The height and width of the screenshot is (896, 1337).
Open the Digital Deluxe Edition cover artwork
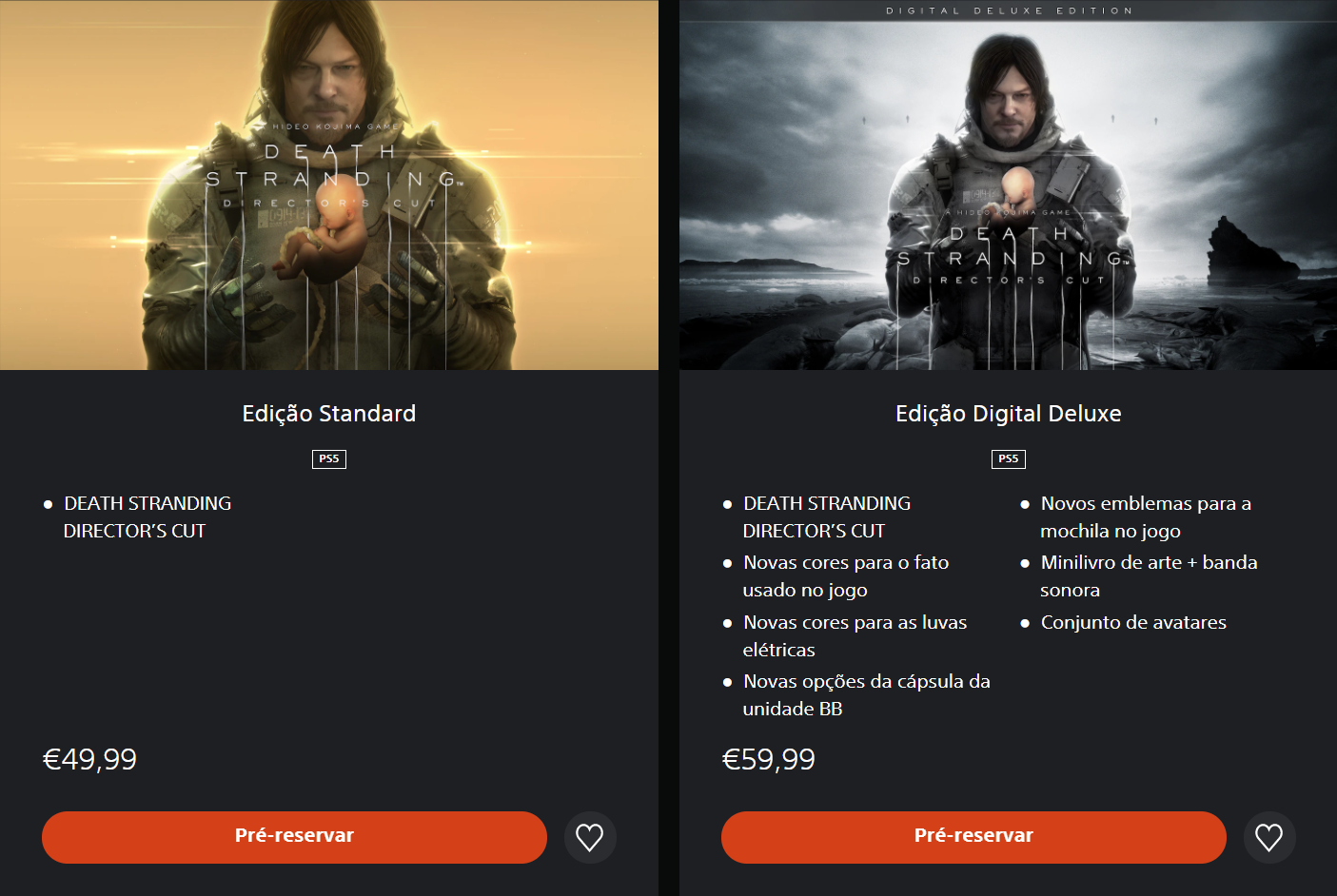(1008, 185)
